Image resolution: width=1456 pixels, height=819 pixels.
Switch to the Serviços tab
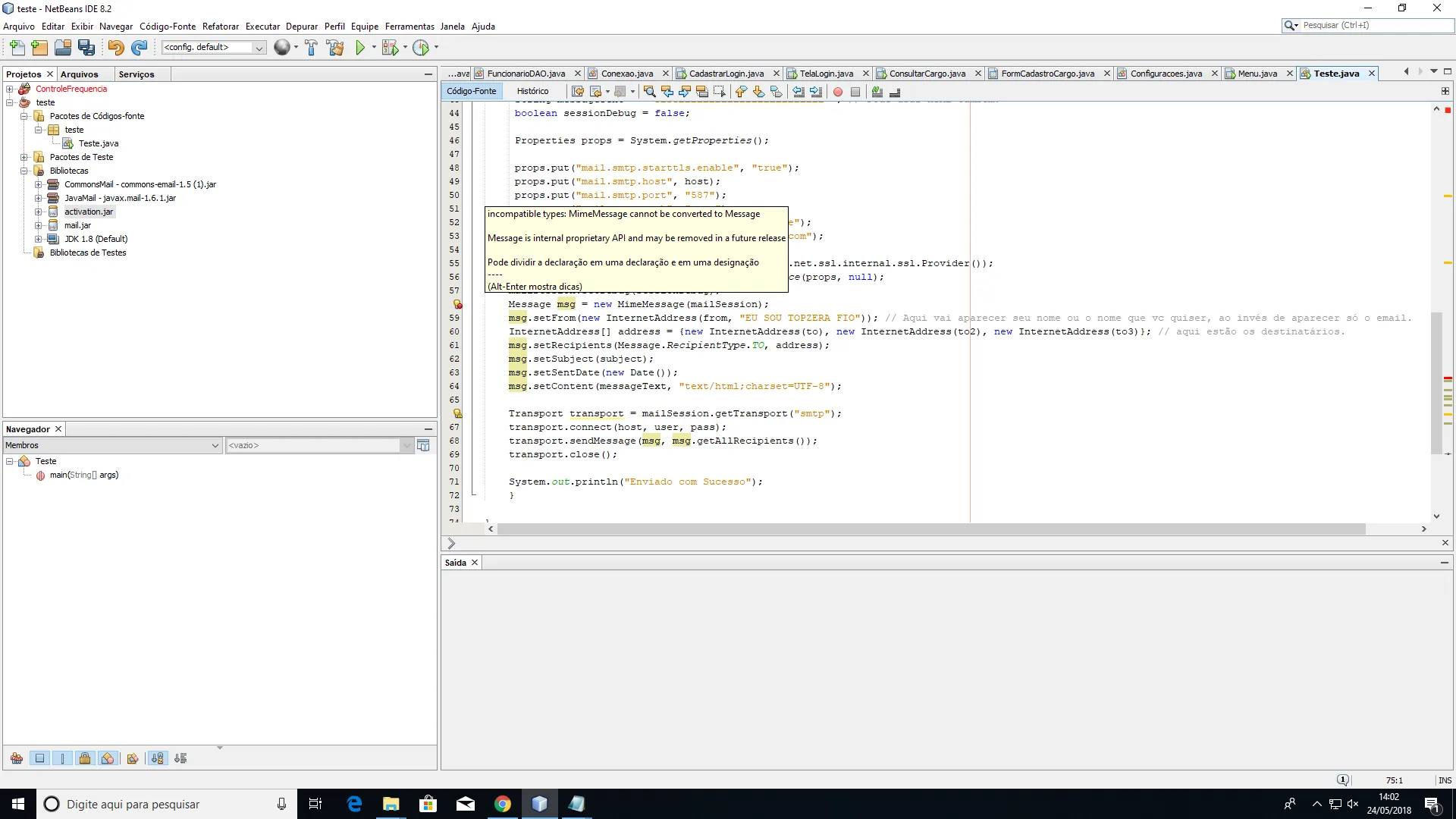136,74
